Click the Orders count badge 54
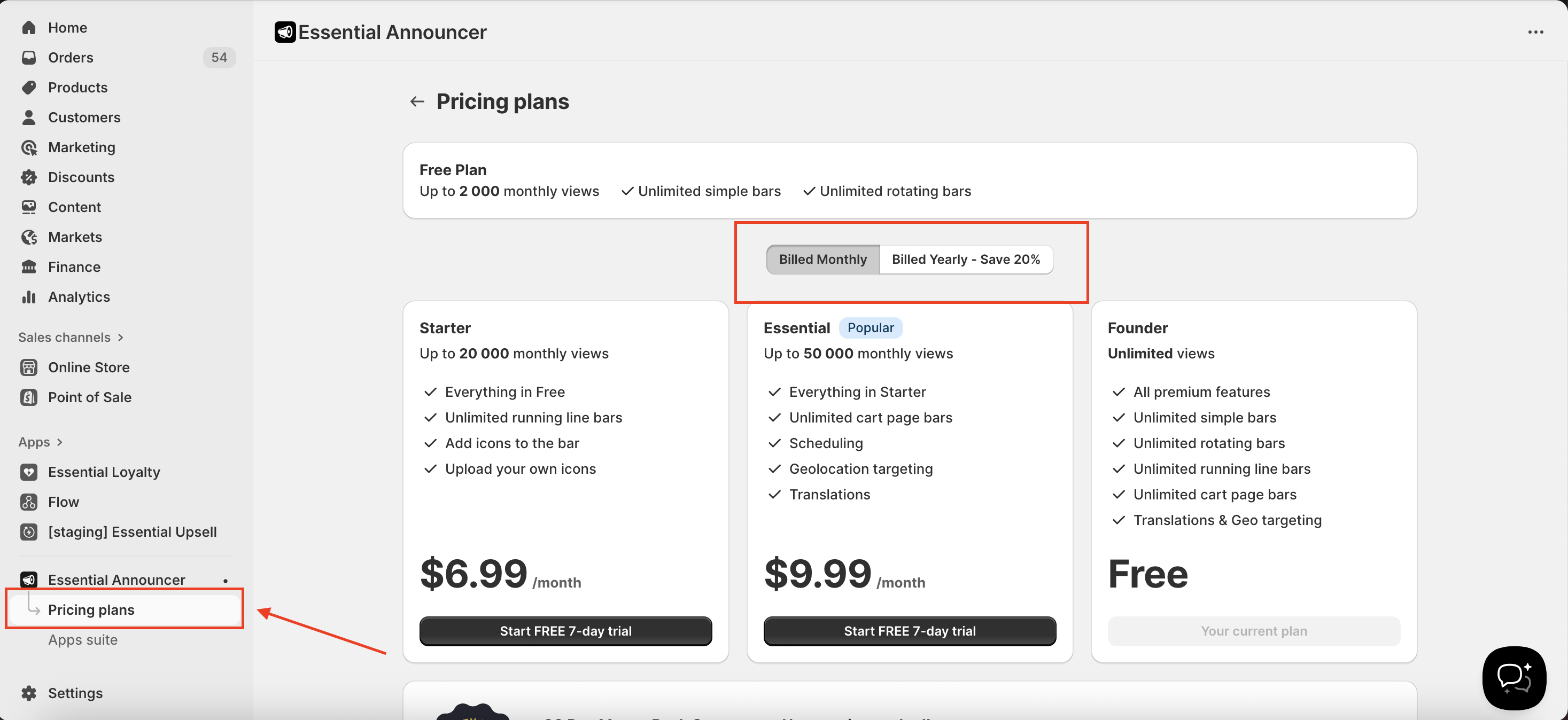 219,58
